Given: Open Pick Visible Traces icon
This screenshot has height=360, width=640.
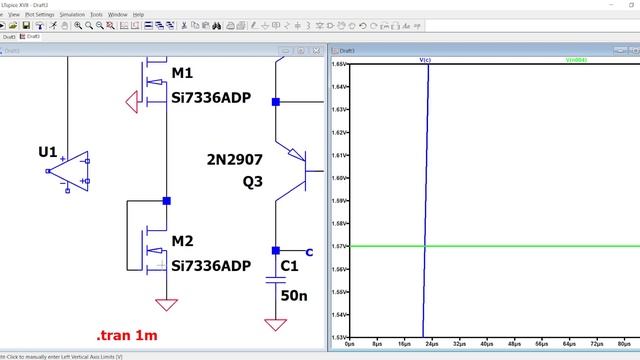Looking at the screenshot, I should pyautogui.click(x=124, y=26).
